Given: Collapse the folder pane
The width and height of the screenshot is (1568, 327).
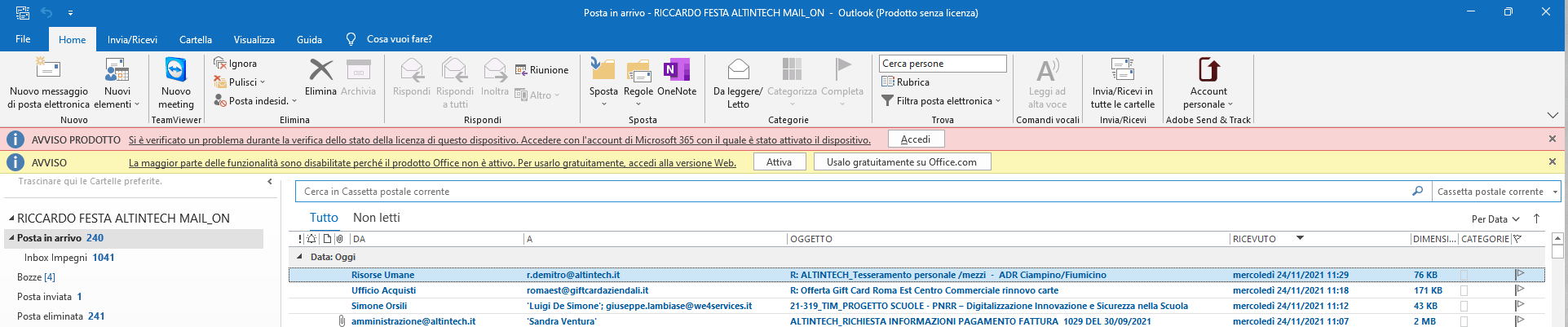Looking at the screenshot, I should (270, 182).
